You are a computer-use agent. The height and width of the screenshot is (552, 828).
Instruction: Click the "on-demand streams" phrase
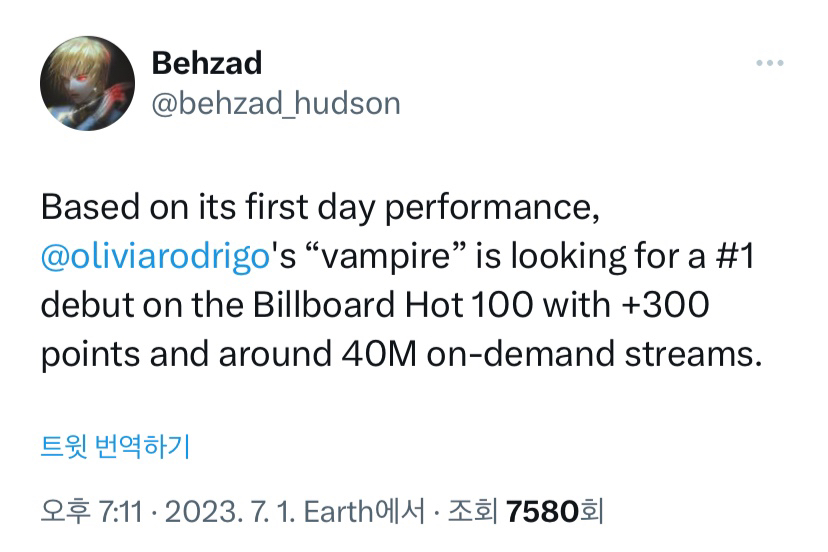tap(586, 354)
